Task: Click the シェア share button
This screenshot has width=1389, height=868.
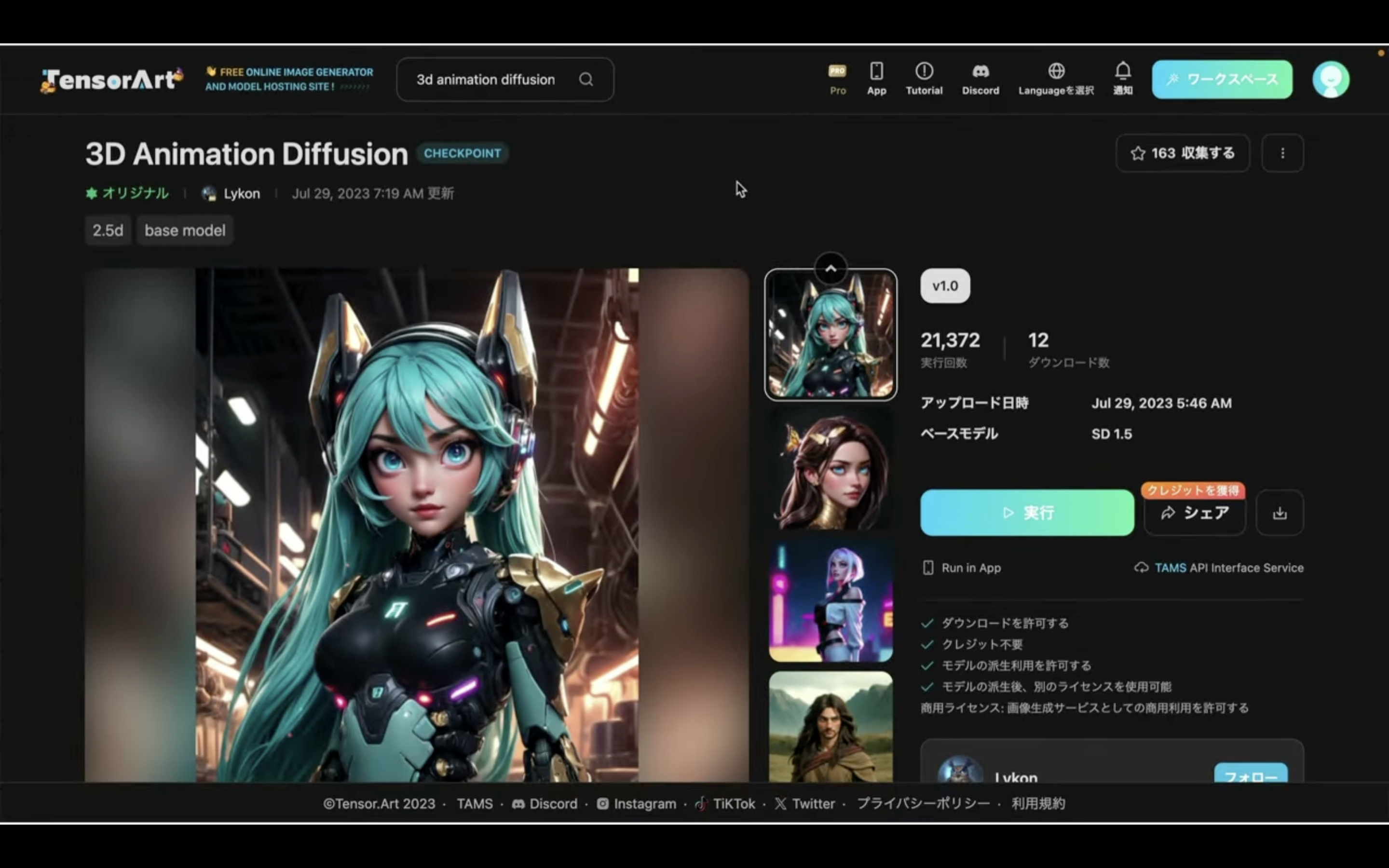Action: click(1195, 514)
